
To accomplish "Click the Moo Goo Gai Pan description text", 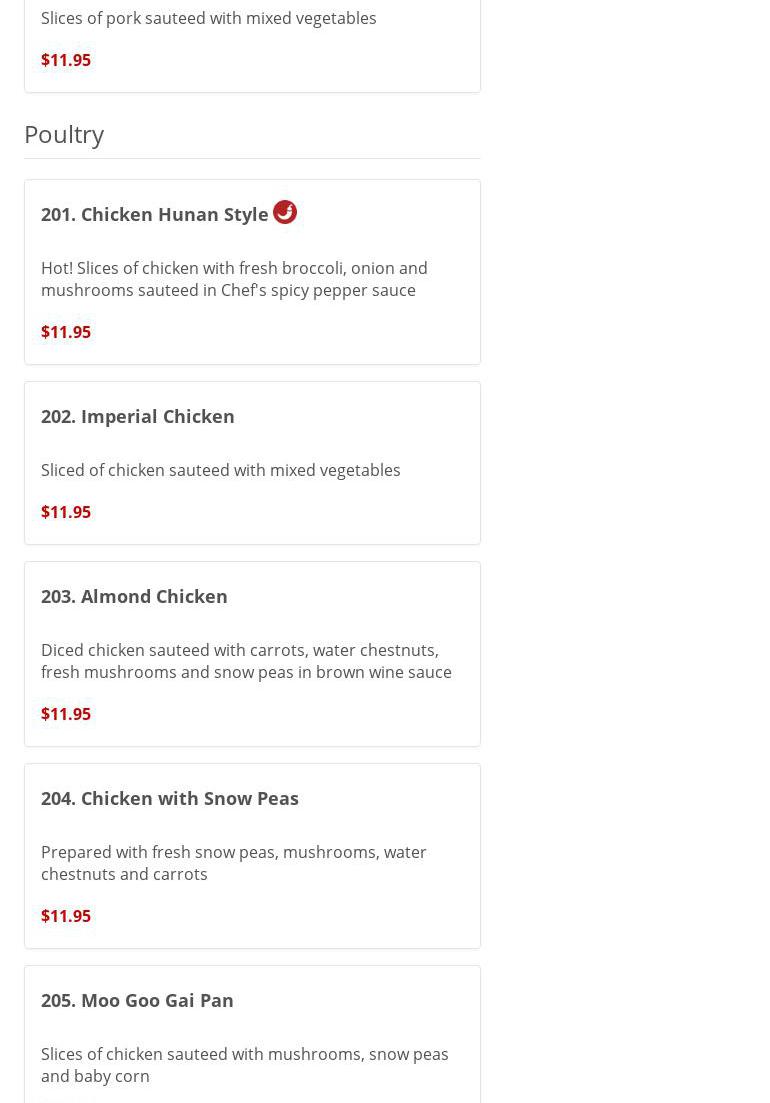I will (245, 1065).
